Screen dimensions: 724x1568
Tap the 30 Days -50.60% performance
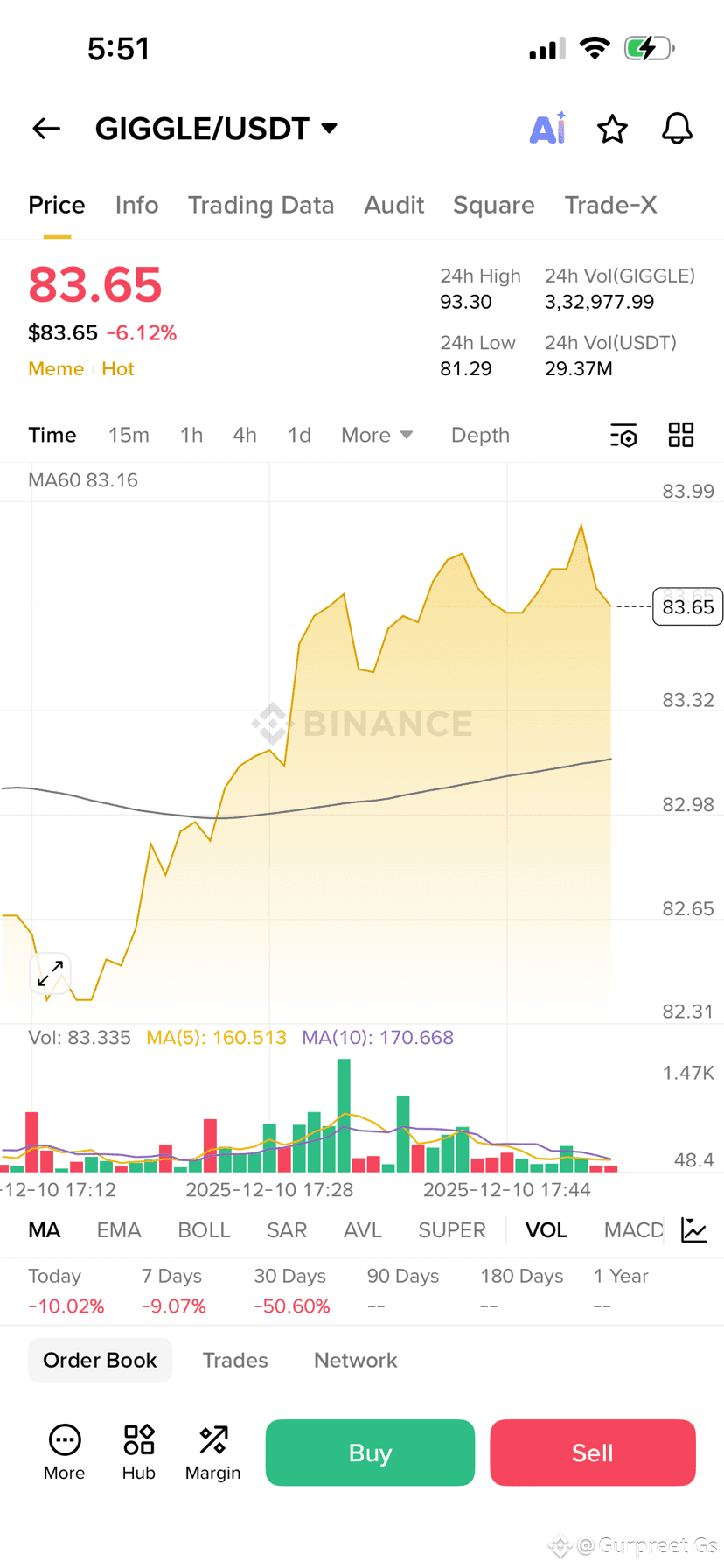click(x=292, y=1291)
